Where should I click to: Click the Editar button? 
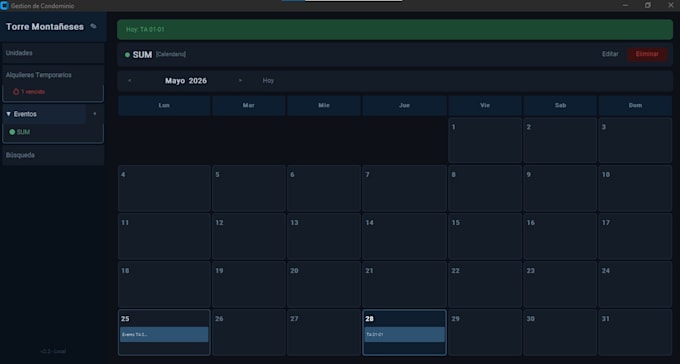tap(610, 54)
